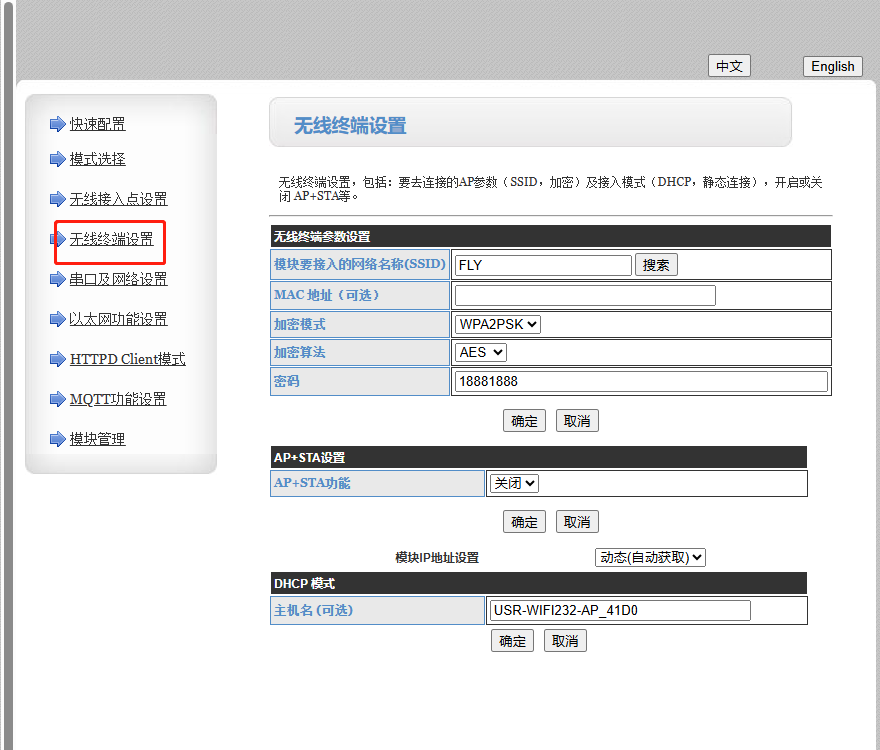
Task: Click 确定 under the password field
Action: [x=524, y=421]
